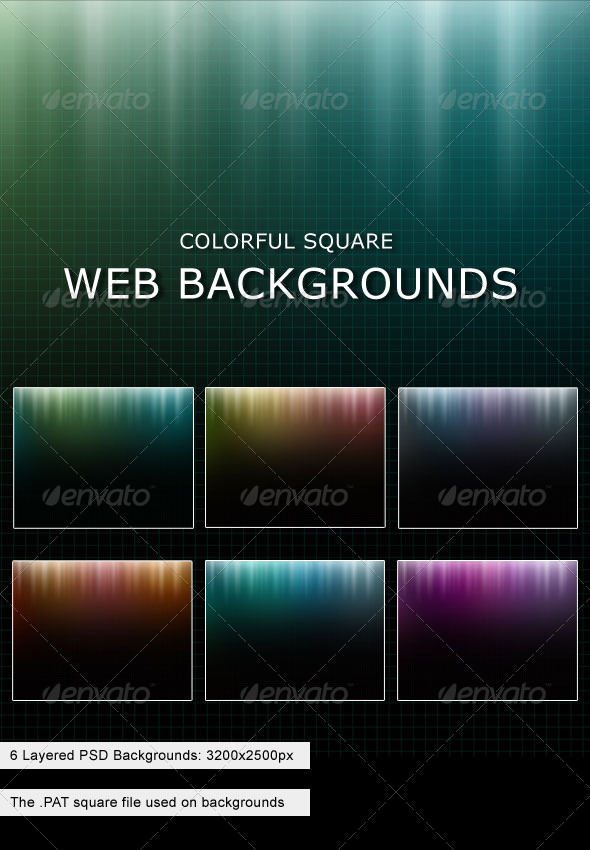Select the orange-brown background thumbnail

point(102,630)
